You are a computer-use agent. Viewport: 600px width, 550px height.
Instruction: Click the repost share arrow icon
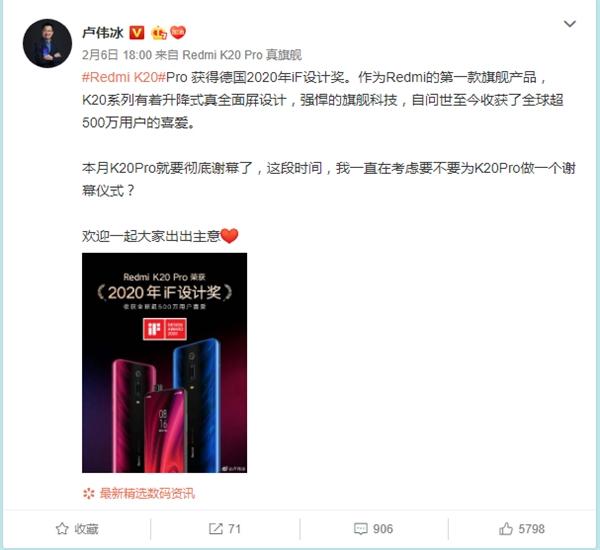click(216, 529)
